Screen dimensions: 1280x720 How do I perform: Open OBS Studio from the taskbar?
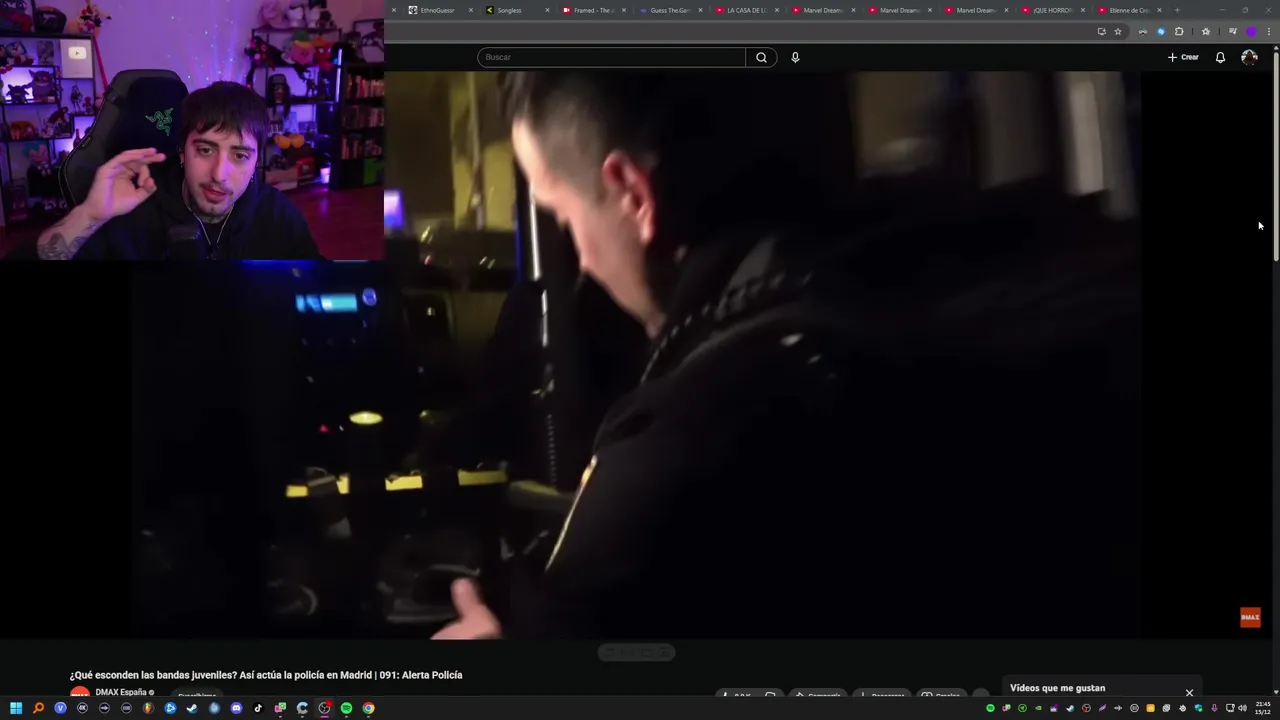[324, 708]
